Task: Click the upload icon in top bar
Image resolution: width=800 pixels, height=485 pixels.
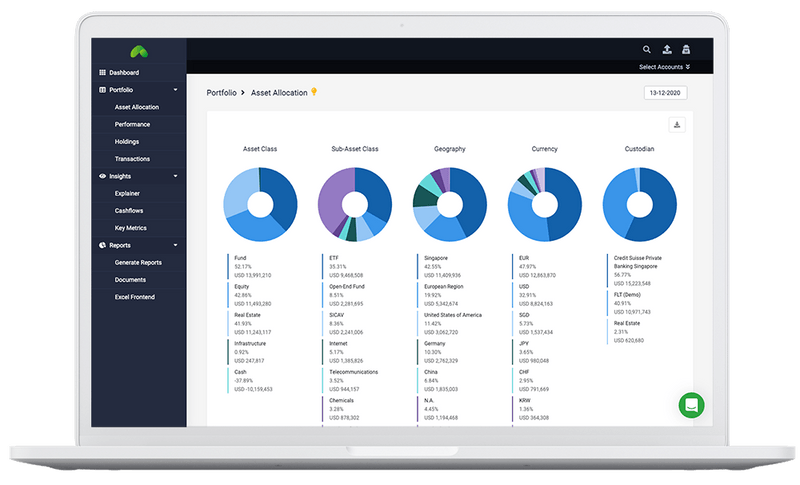Action: coord(667,49)
